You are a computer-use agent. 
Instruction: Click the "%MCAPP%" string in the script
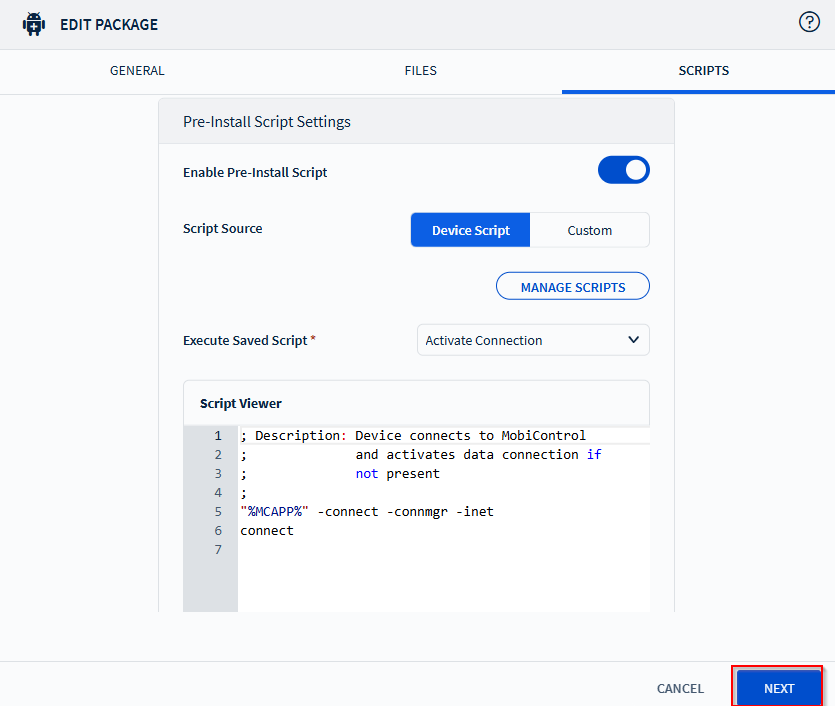click(275, 512)
